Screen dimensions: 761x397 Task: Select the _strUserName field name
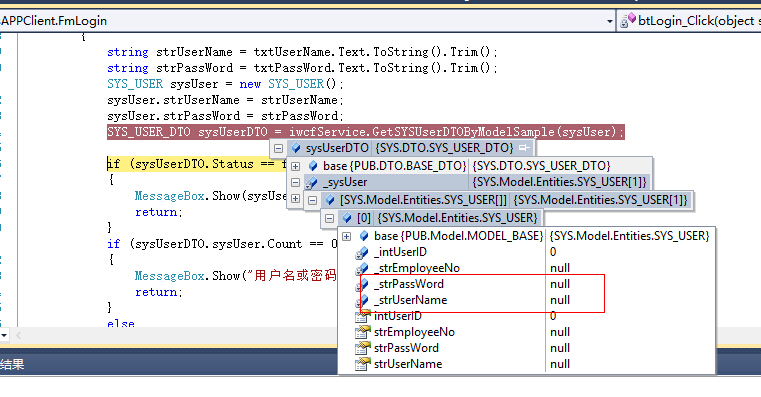(x=411, y=300)
